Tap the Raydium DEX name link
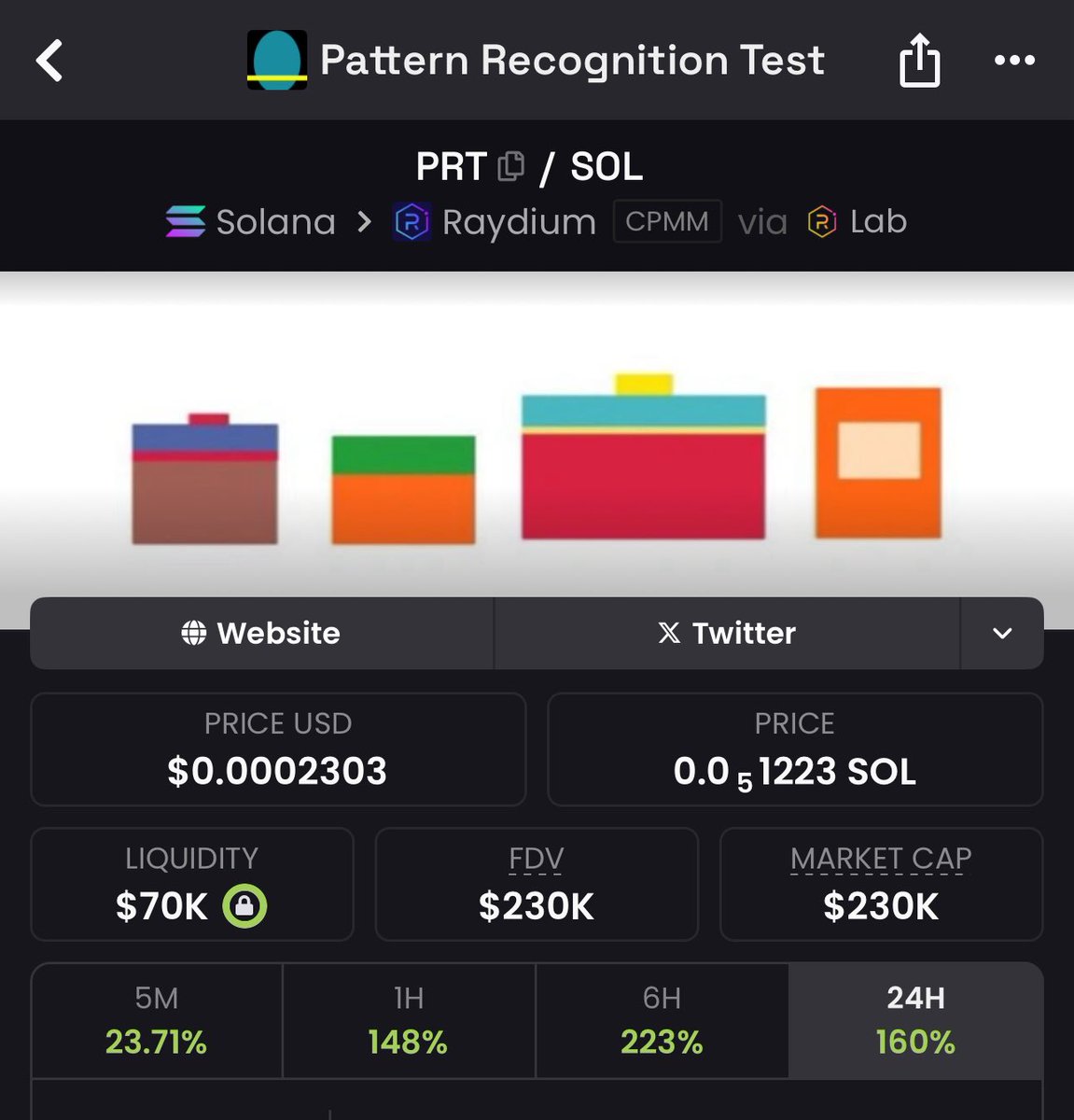1074x1120 pixels. [x=519, y=223]
